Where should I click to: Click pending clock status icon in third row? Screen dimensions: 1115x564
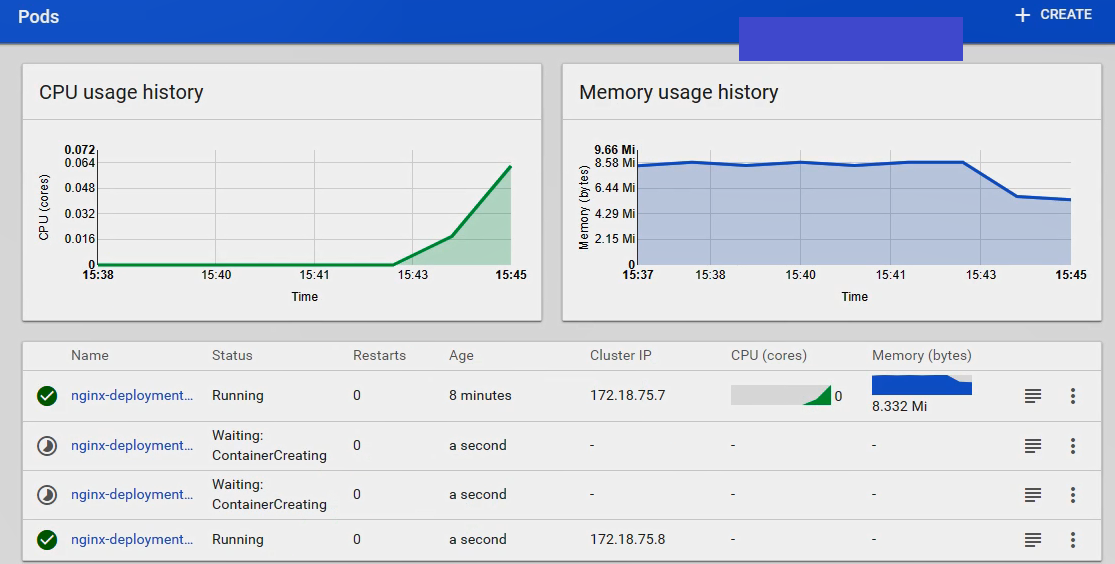pos(47,495)
